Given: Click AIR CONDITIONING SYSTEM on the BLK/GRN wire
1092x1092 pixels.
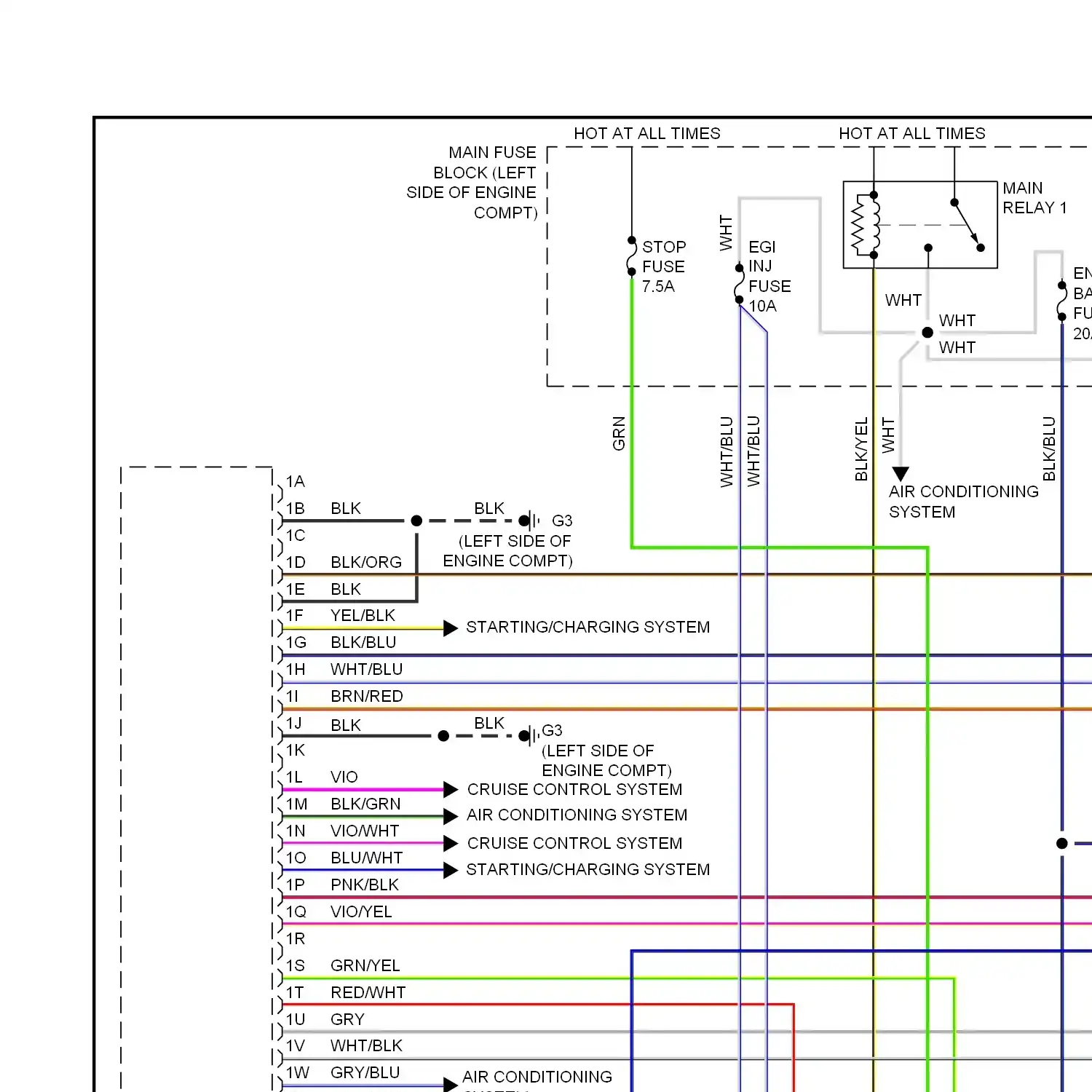Looking at the screenshot, I should point(577,815).
